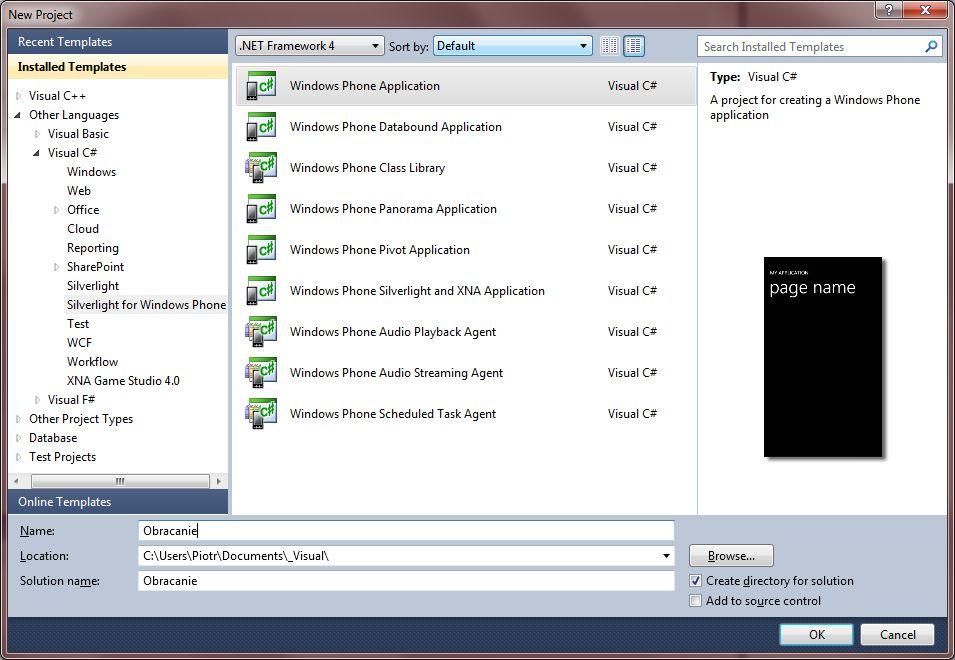Select the Audio Streaming Agent template icon
Image resolution: width=955 pixels, height=660 pixels.
261,373
